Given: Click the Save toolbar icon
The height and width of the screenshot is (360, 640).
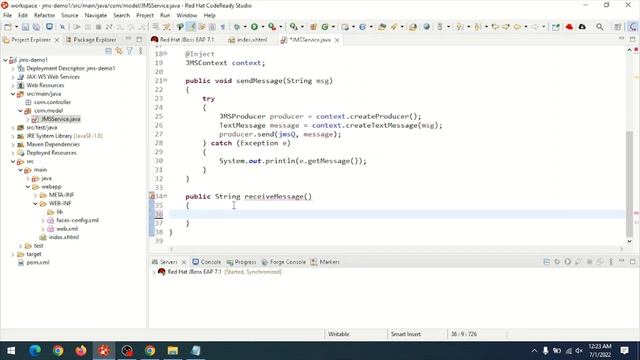Looking at the screenshot, I should coord(25,27).
